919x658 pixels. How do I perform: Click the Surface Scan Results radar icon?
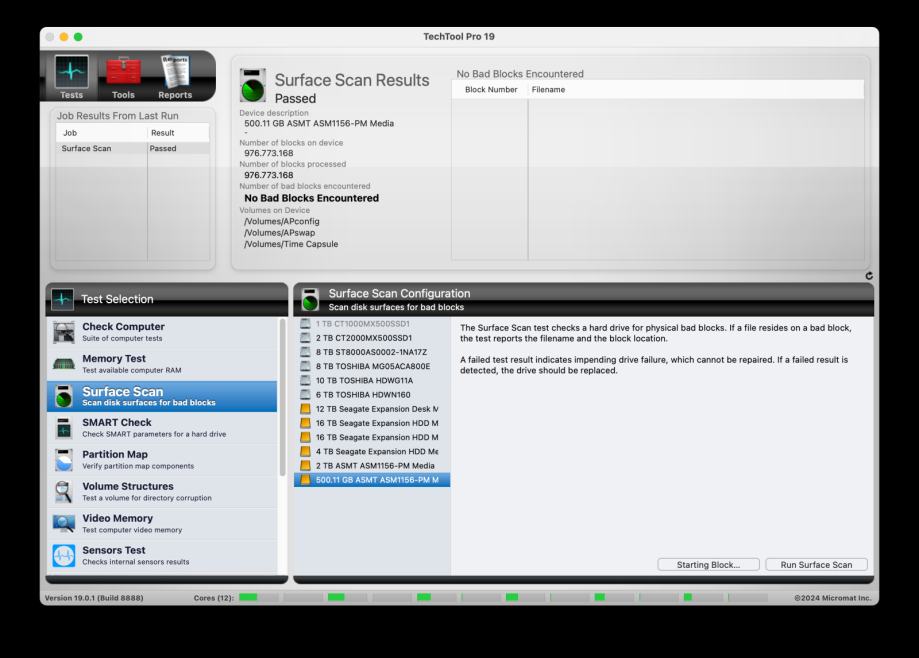pyautogui.click(x=253, y=86)
